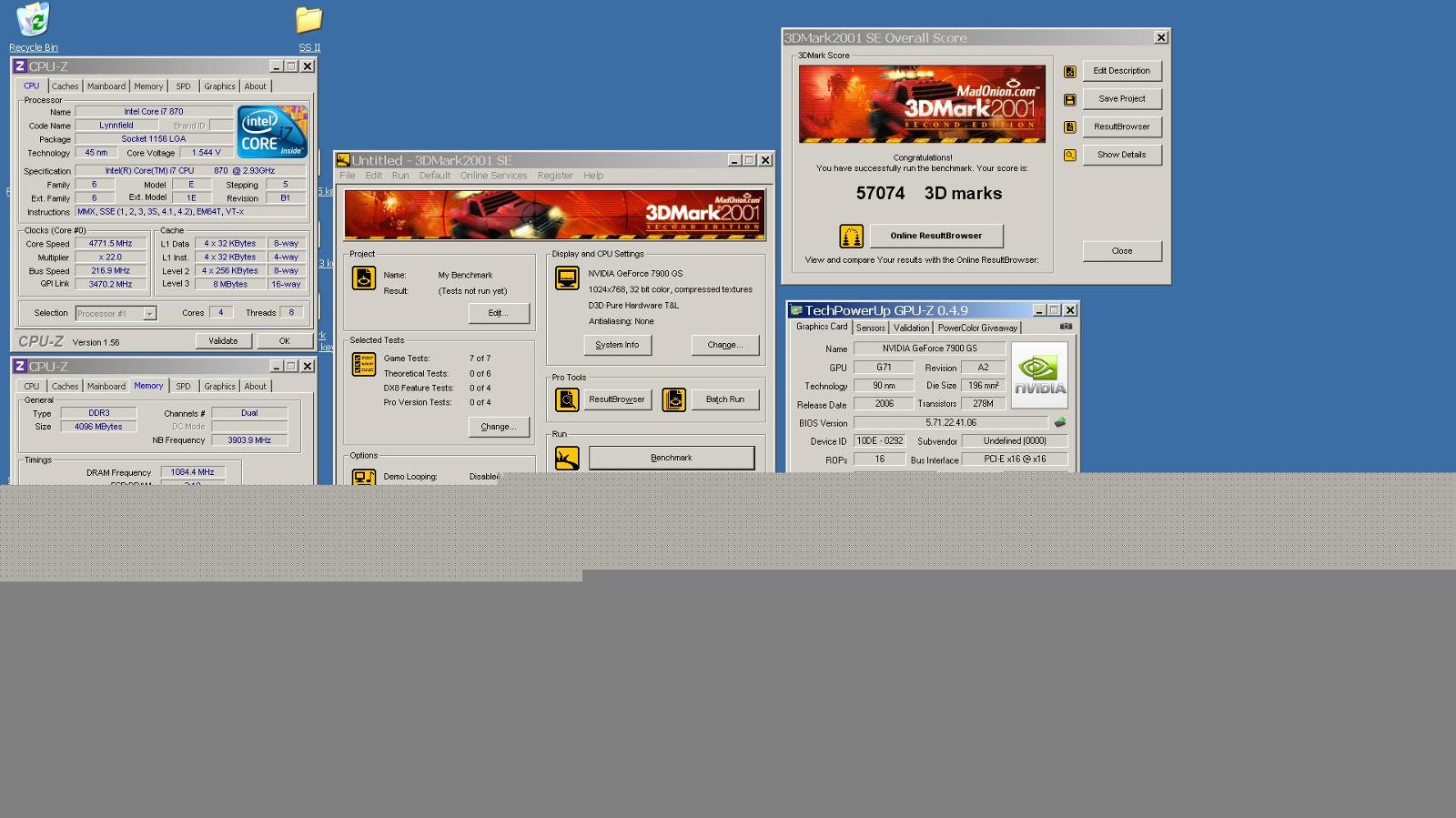Click the Benchmark run button
The height and width of the screenshot is (818, 1456).
click(672, 458)
